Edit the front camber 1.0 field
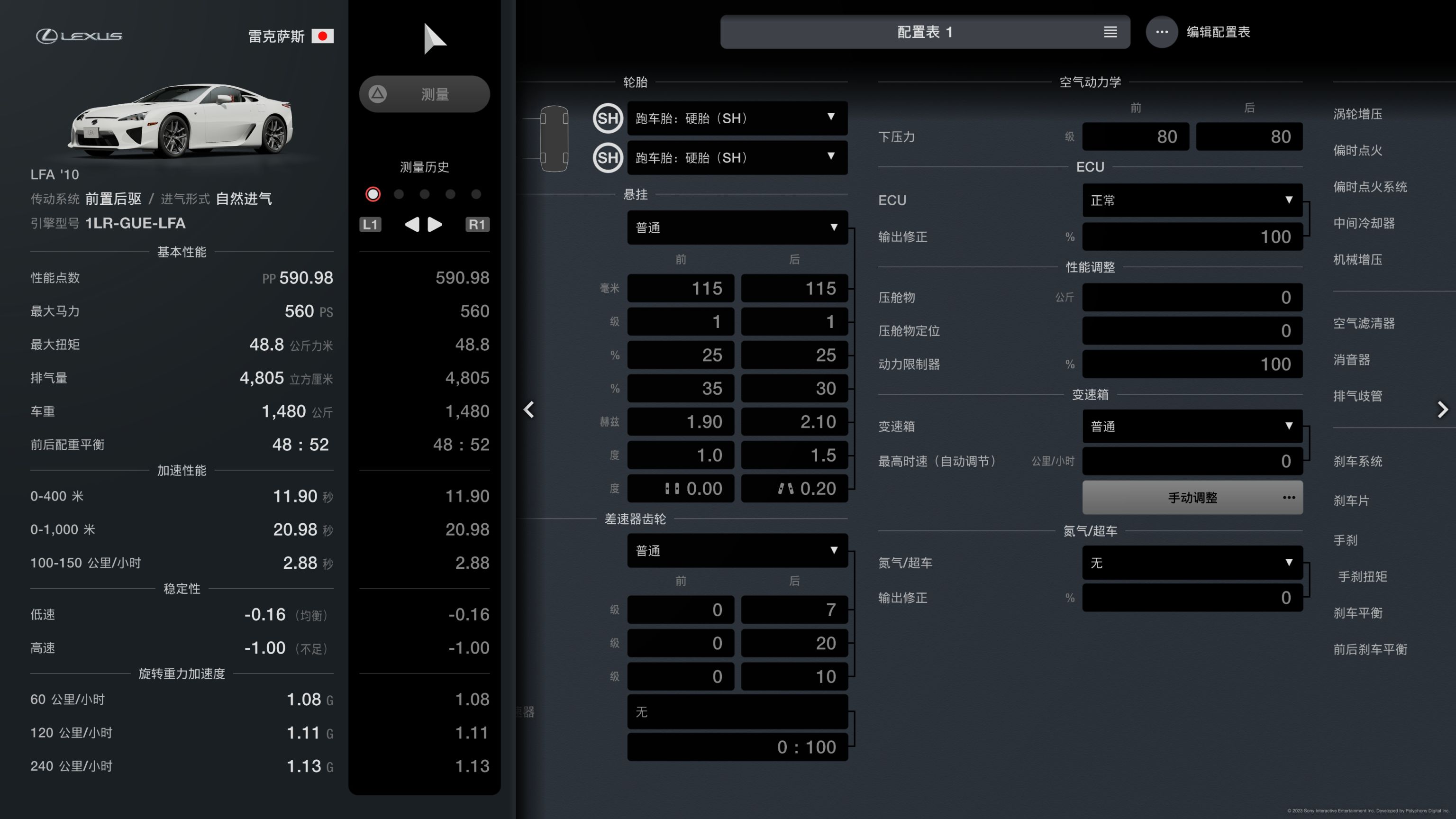This screenshot has height=819, width=1456. pos(681,455)
